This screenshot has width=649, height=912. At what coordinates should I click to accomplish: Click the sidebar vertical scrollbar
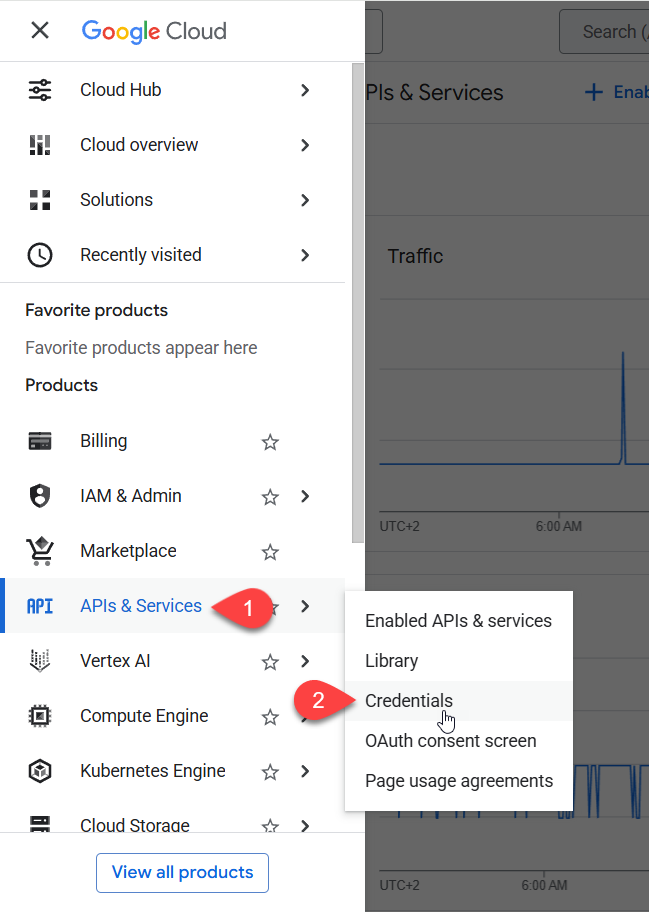tap(358, 300)
